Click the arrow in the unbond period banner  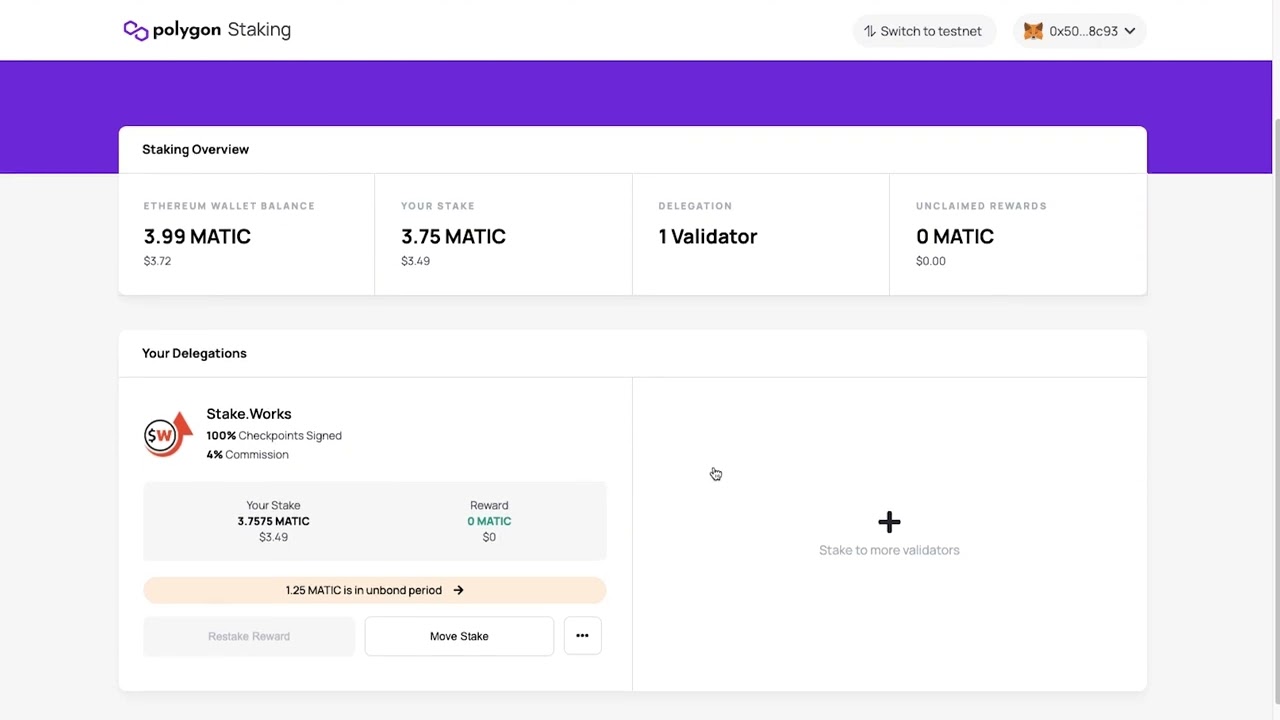458,590
